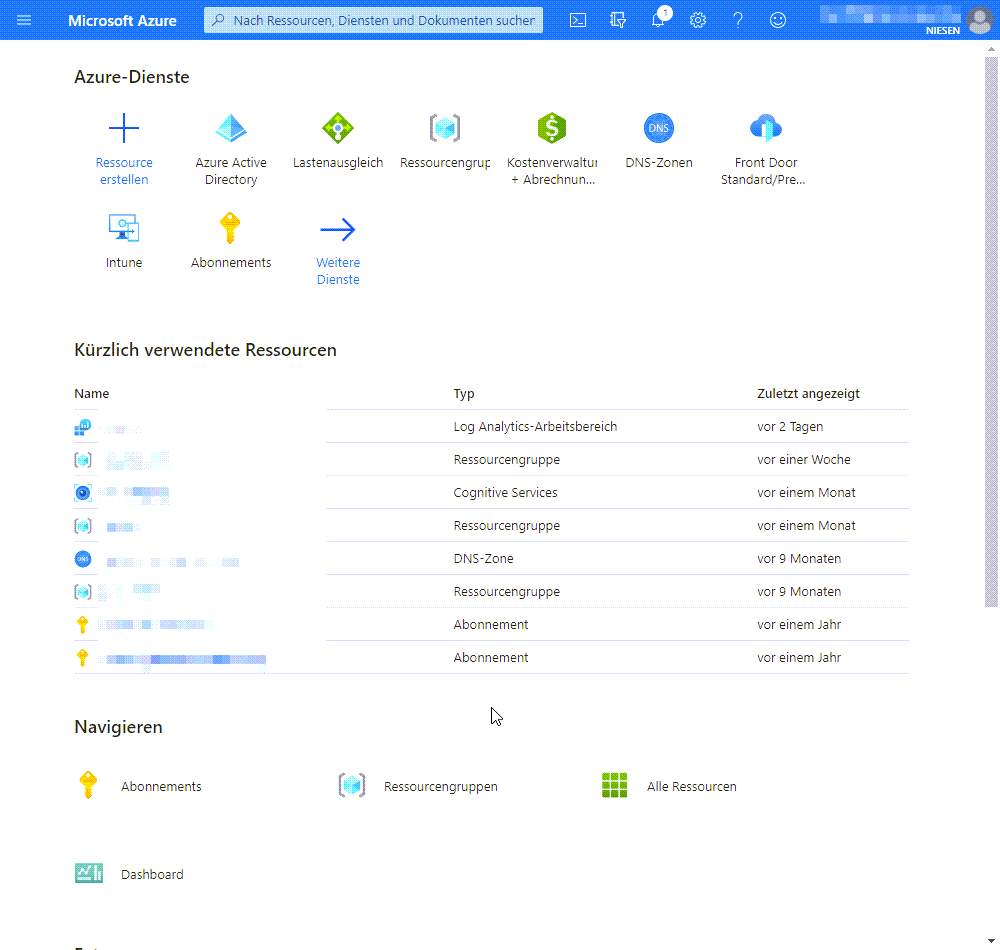Click 'DNS-Zone' type cell
The height and width of the screenshot is (950, 1000).
(483, 559)
